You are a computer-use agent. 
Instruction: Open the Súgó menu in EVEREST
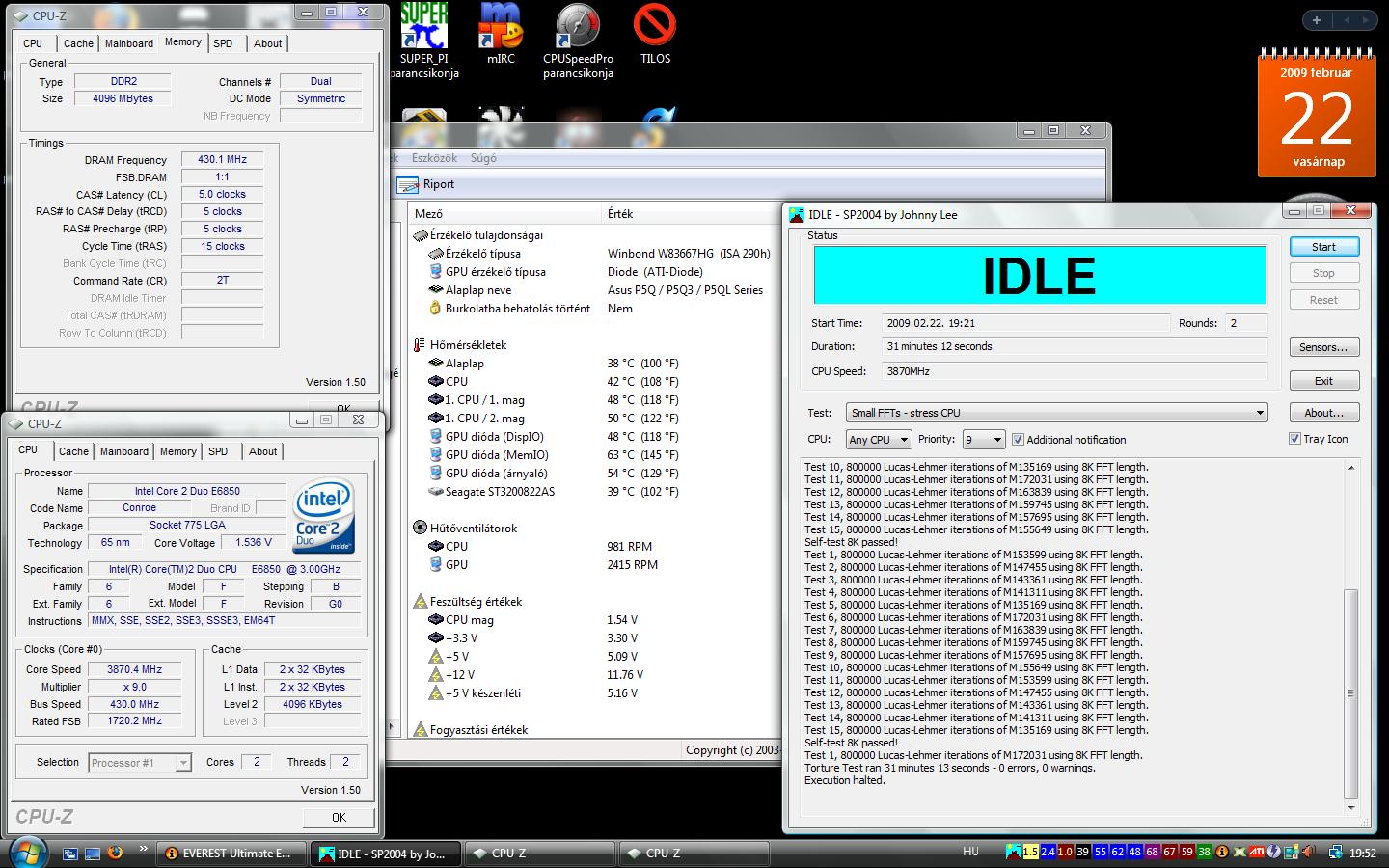(483, 158)
